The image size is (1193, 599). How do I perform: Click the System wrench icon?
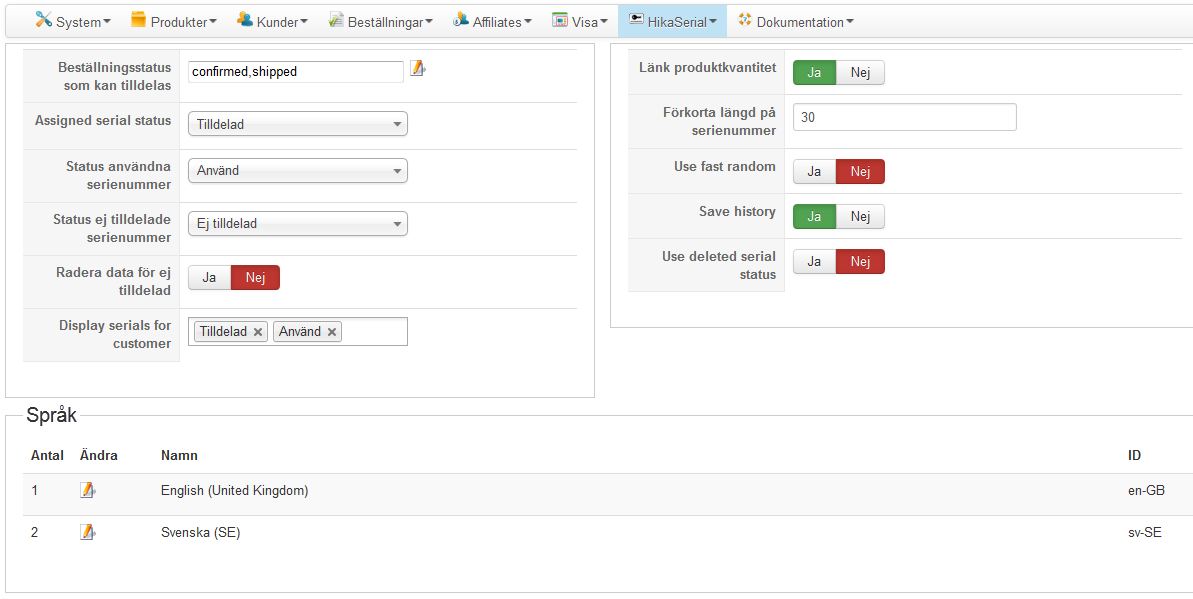(43, 20)
